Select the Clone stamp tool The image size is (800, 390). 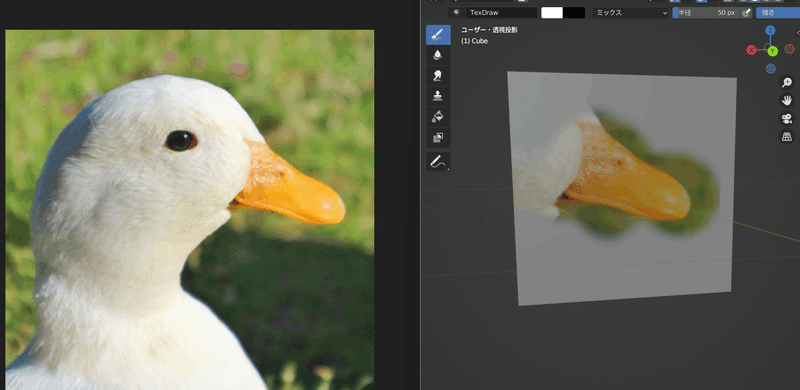tap(438, 96)
